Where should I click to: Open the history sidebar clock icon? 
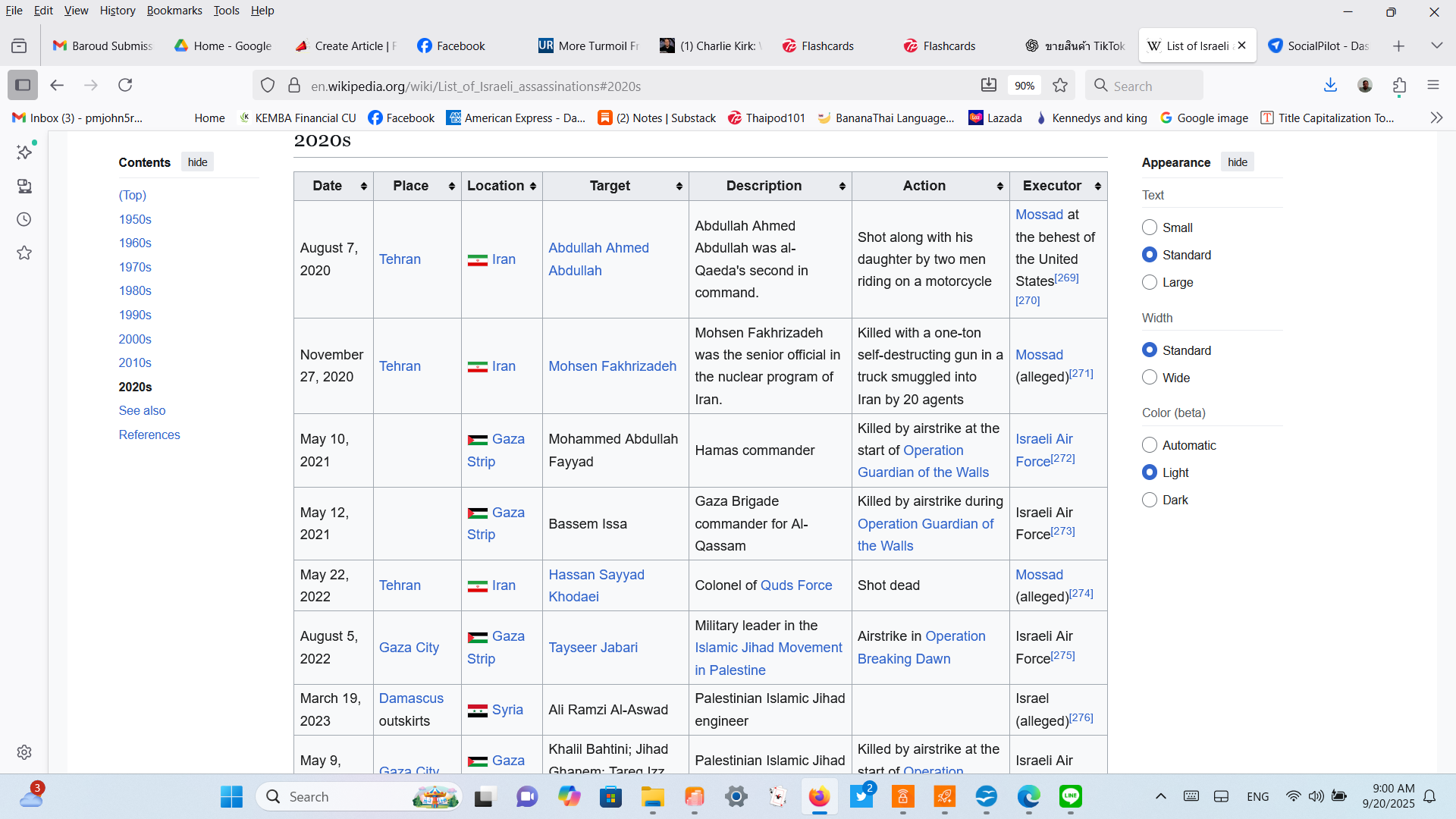[x=24, y=220]
